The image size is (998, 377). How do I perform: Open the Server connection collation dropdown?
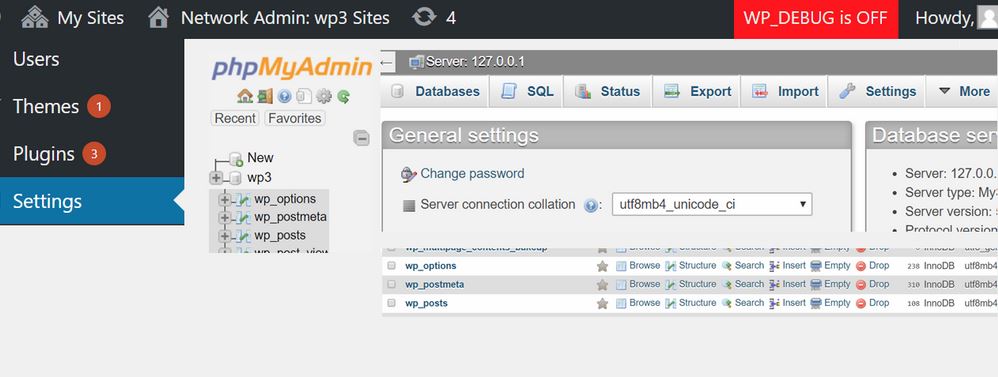point(712,204)
